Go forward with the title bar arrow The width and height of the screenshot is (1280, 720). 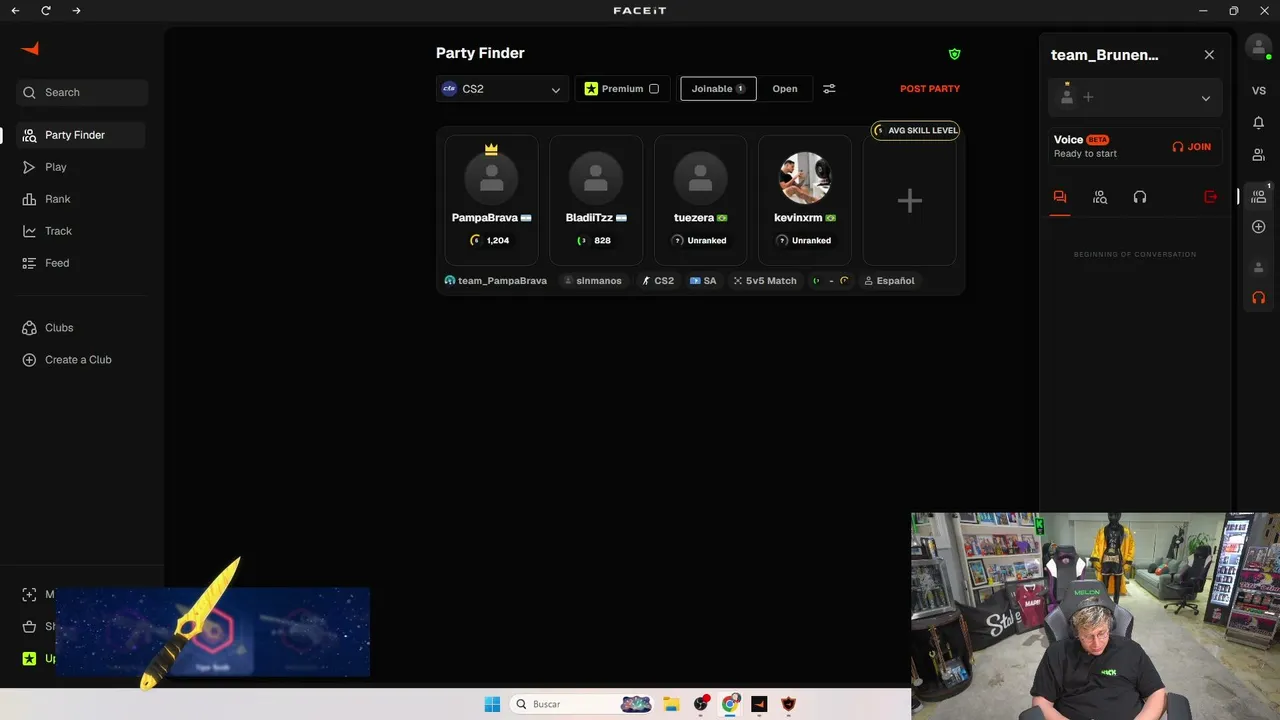(77, 11)
